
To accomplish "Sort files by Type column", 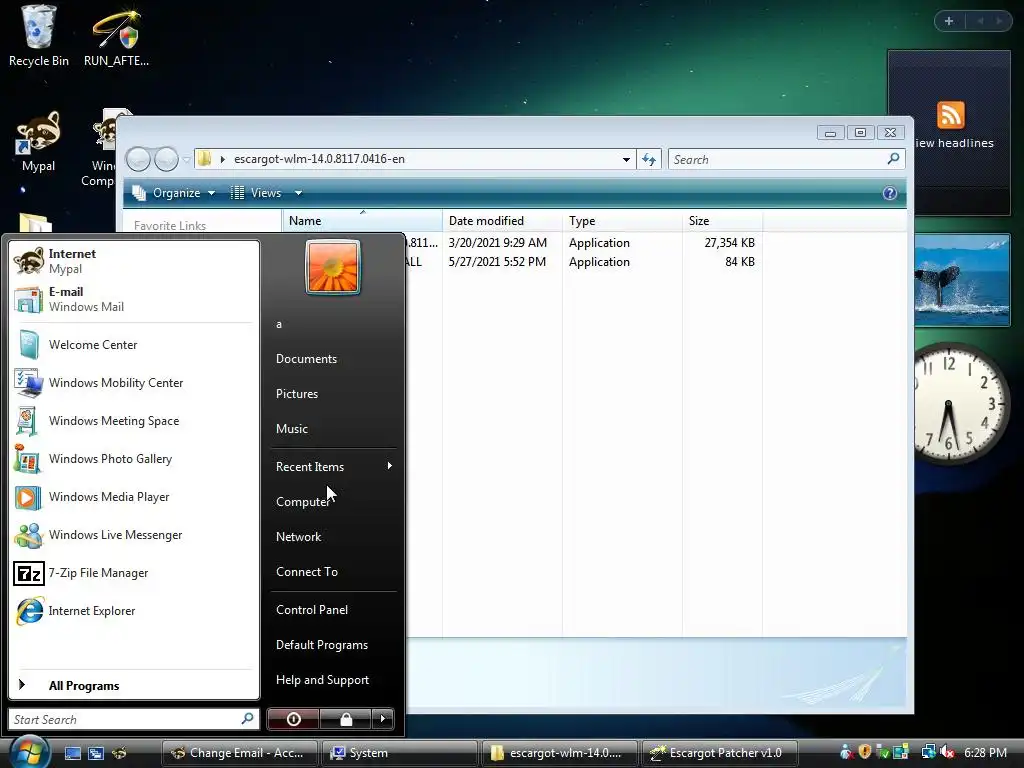I will (622, 221).
